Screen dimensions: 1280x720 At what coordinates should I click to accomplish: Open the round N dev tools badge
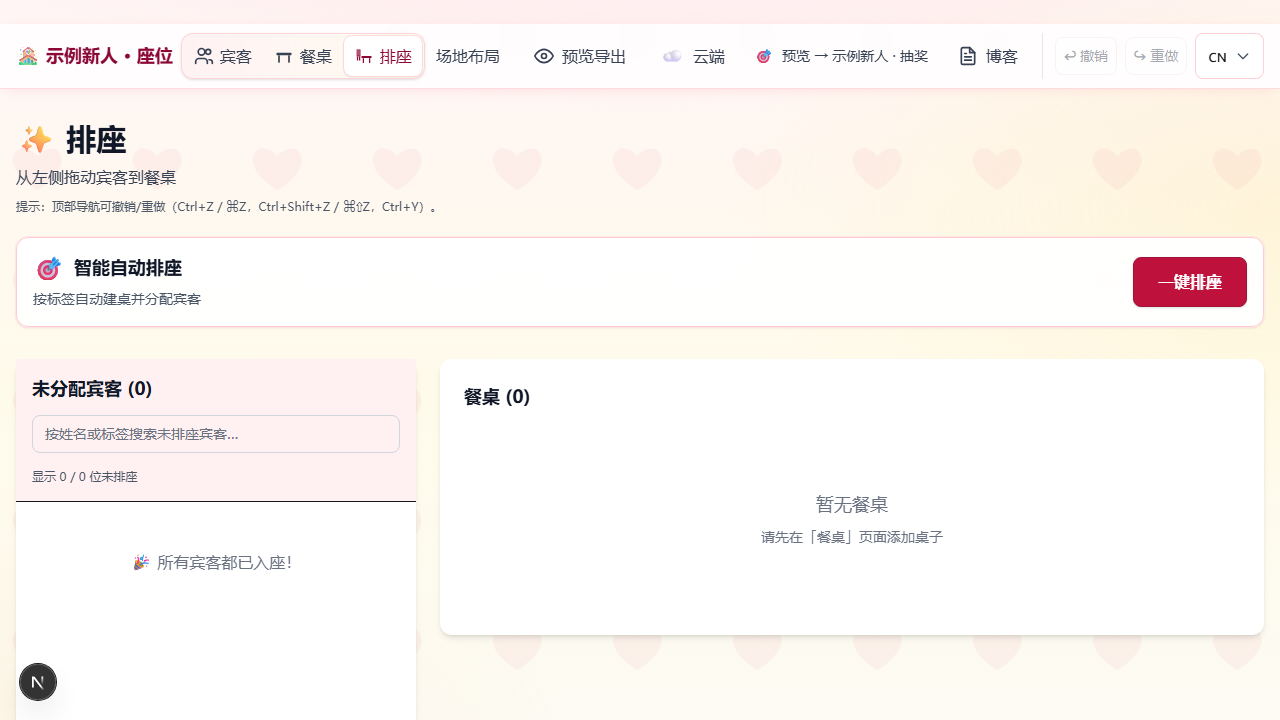tap(38, 682)
